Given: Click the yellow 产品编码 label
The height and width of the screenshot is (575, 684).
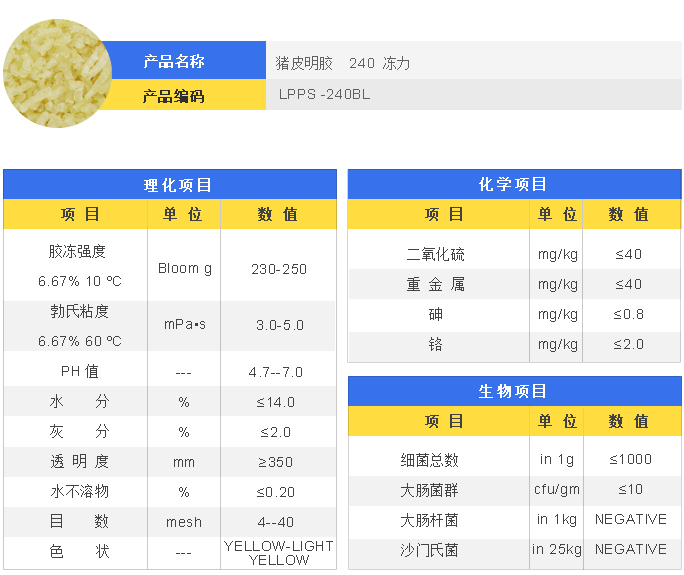Looking at the screenshot, I should (174, 96).
